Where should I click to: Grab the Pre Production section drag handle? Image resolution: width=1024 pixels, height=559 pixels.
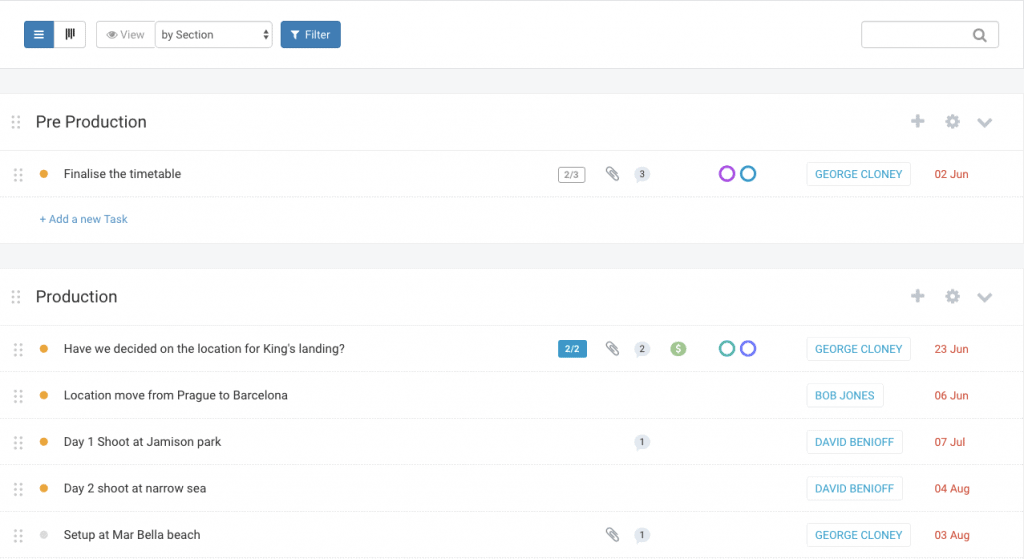[16, 122]
